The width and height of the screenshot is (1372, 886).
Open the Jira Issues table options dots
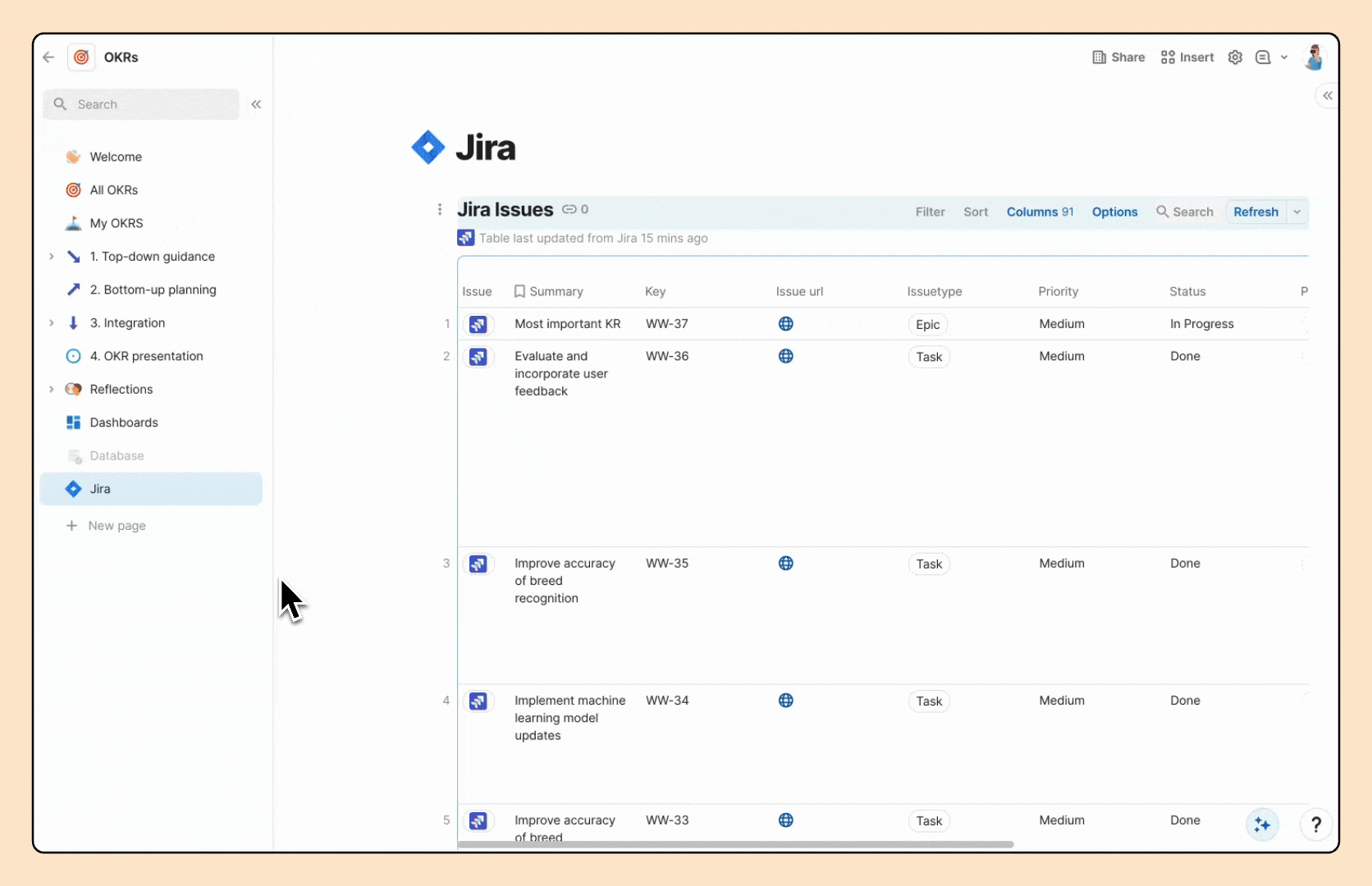[x=440, y=210]
